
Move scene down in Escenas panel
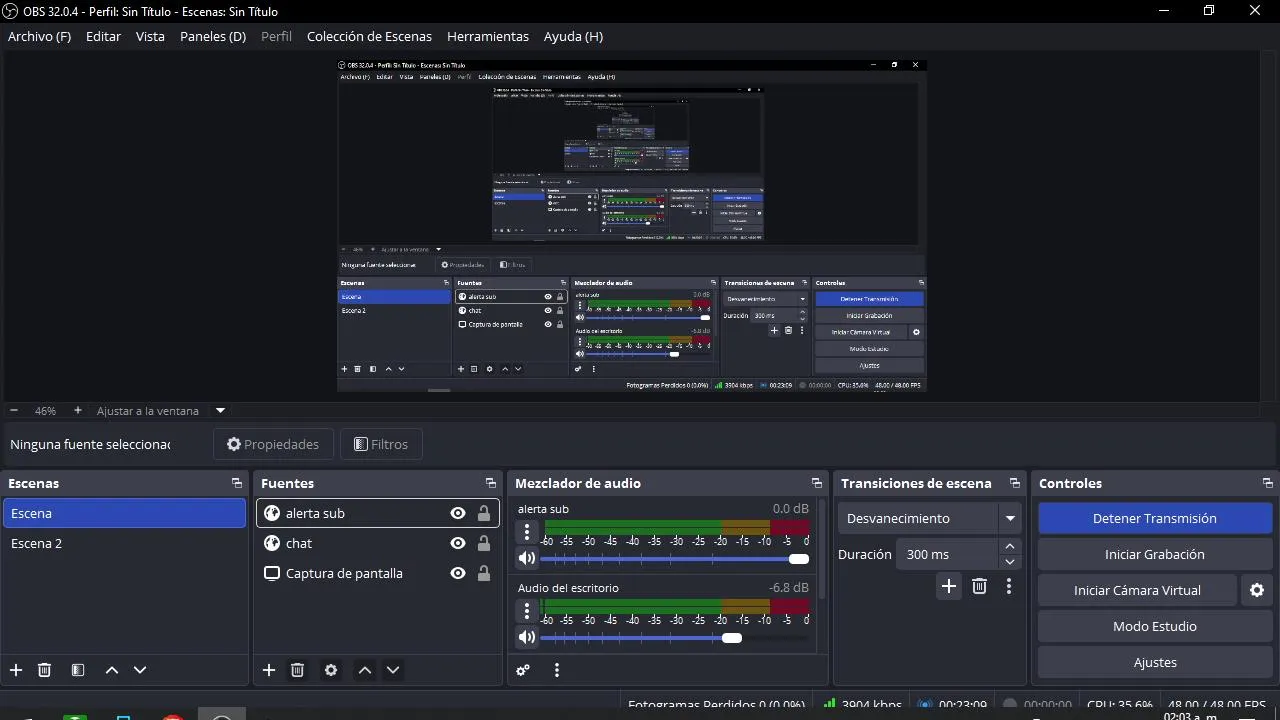[x=140, y=670]
